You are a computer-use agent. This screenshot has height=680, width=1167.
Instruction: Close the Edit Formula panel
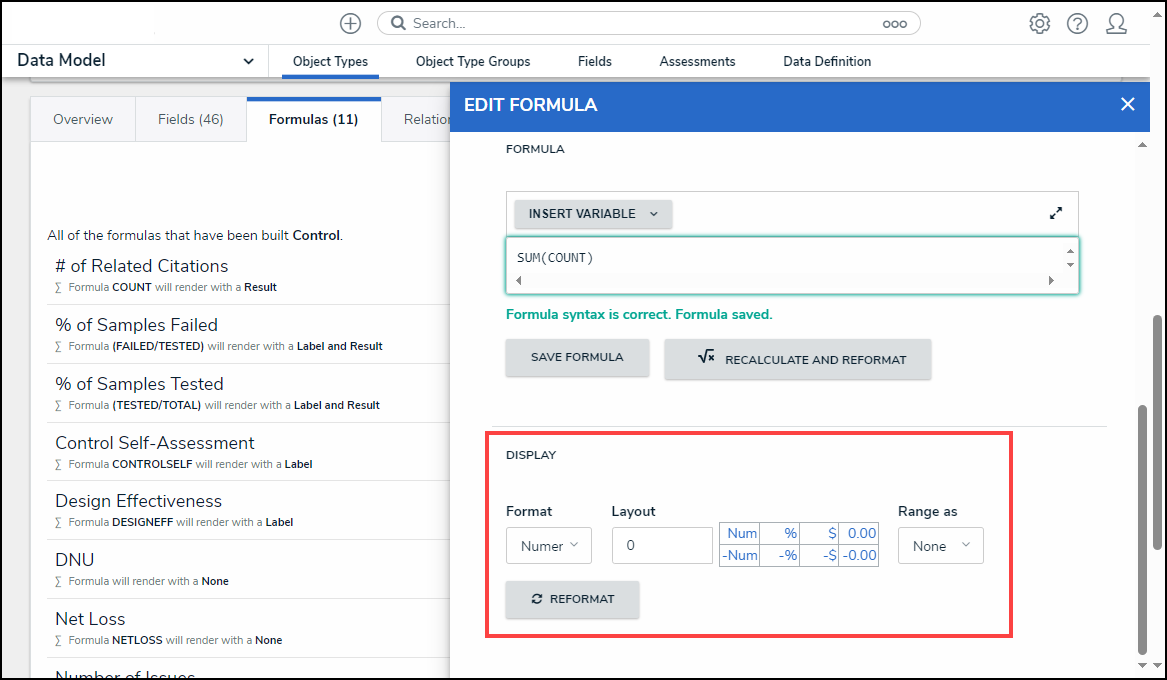[x=1127, y=104]
